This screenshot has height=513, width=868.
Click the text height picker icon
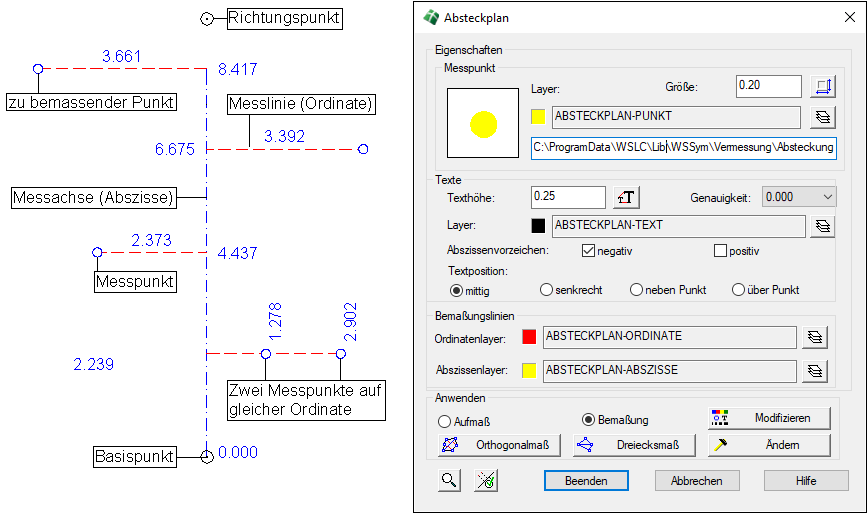pos(625,198)
